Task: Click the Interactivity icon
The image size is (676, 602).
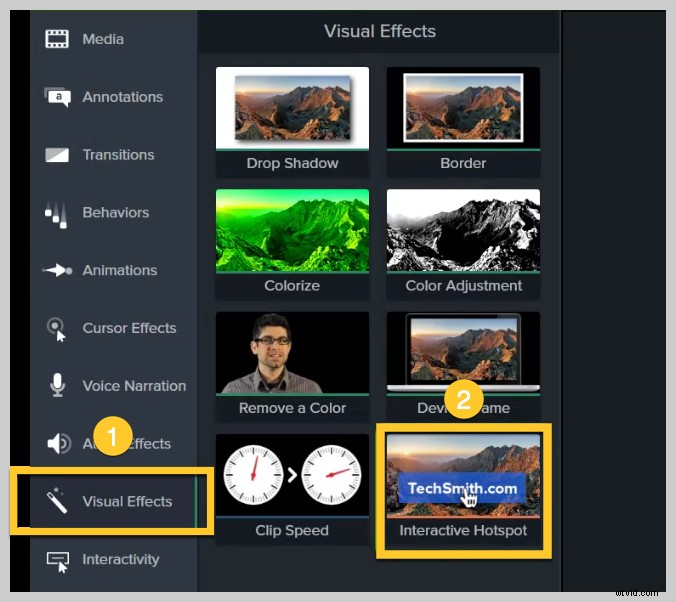Action: click(58, 562)
